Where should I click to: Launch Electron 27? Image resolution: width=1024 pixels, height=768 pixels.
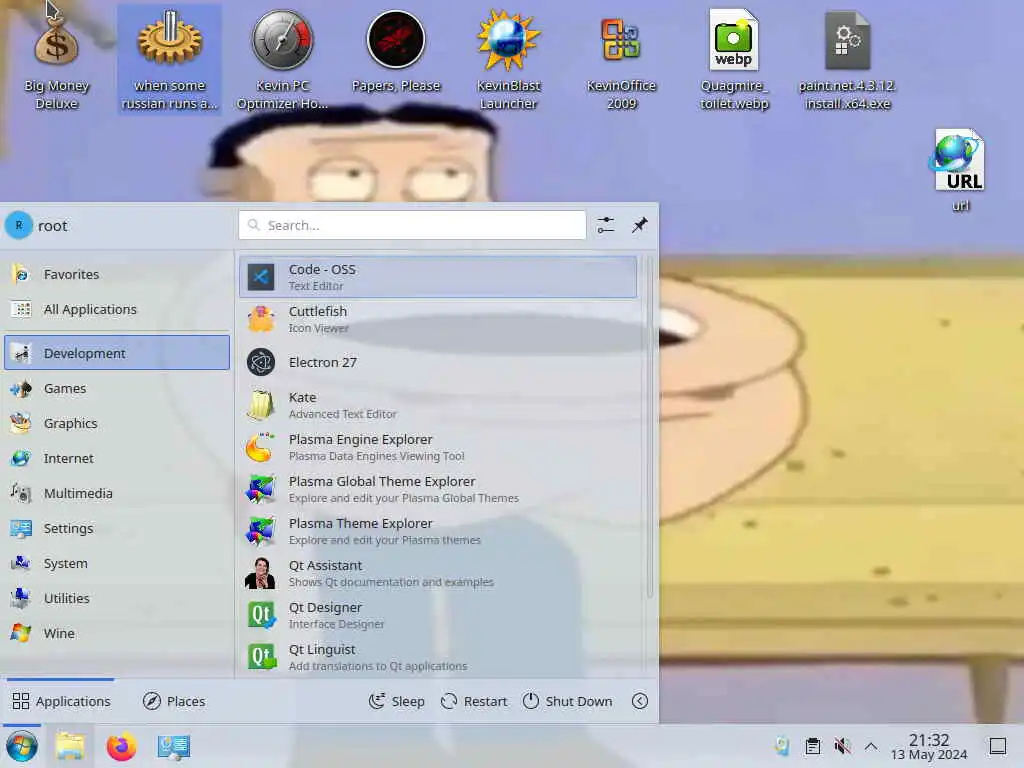click(x=438, y=362)
